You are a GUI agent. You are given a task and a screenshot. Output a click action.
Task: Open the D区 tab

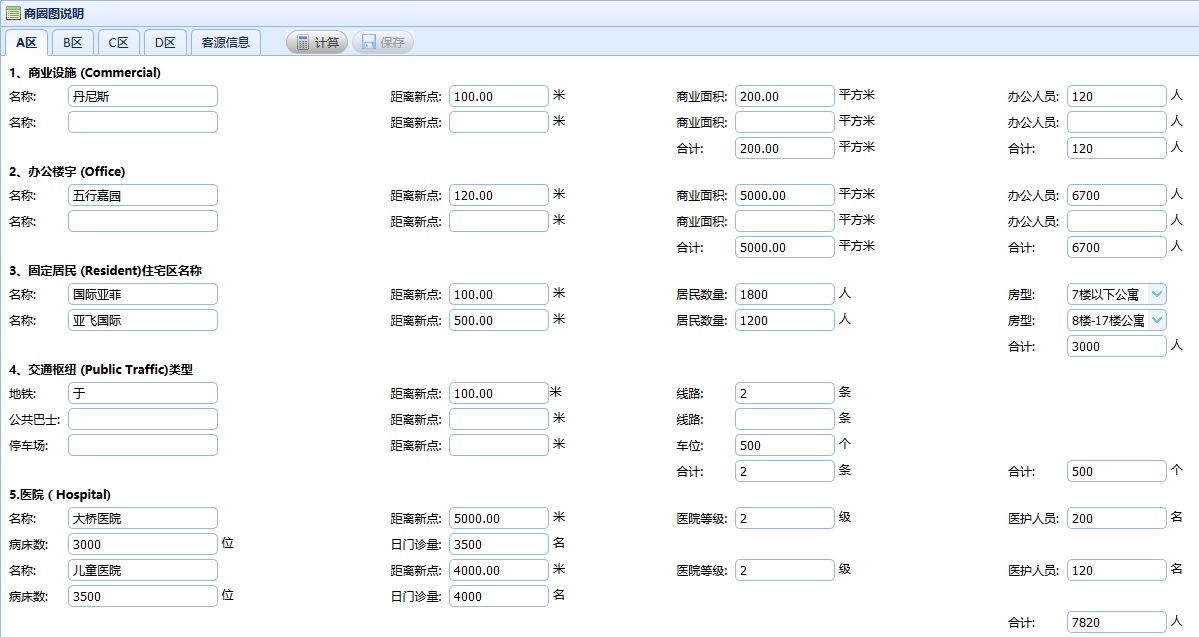165,42
